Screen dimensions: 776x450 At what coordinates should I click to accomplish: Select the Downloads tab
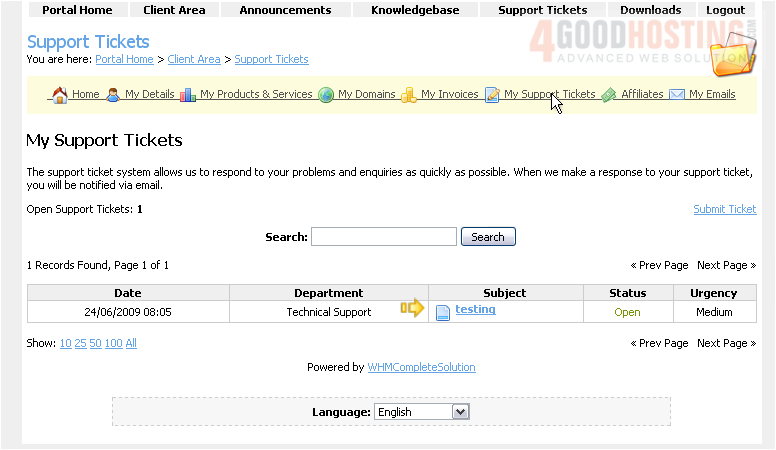tap(650, 10)
